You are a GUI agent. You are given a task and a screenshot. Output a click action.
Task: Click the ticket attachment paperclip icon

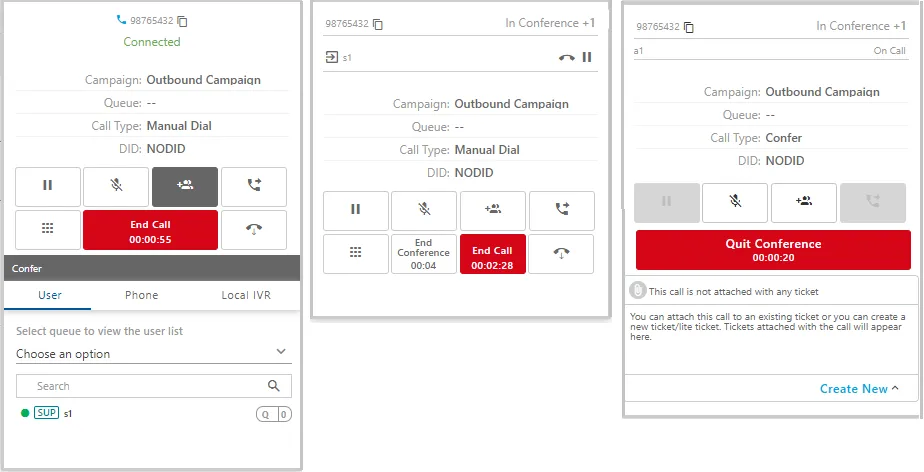coord(638,291)
